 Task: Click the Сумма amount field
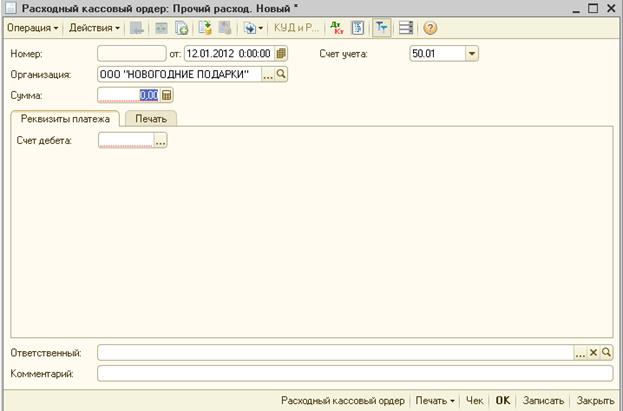click(x=129, y=95)
